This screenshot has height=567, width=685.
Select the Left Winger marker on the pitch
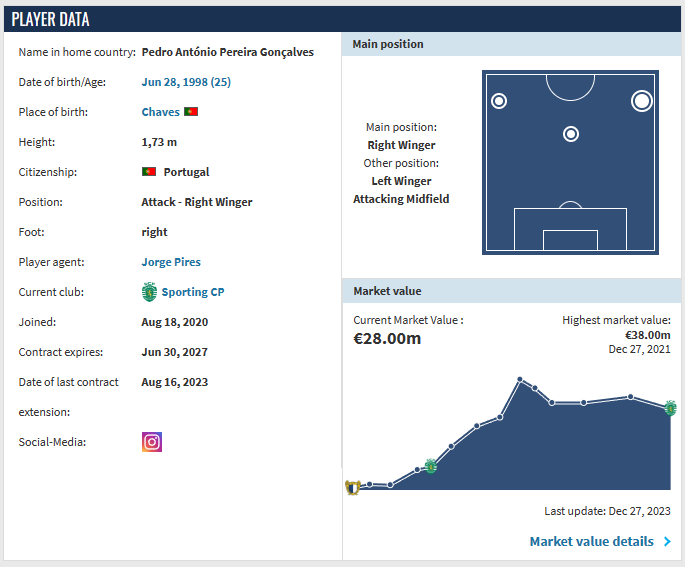(499, 101)
